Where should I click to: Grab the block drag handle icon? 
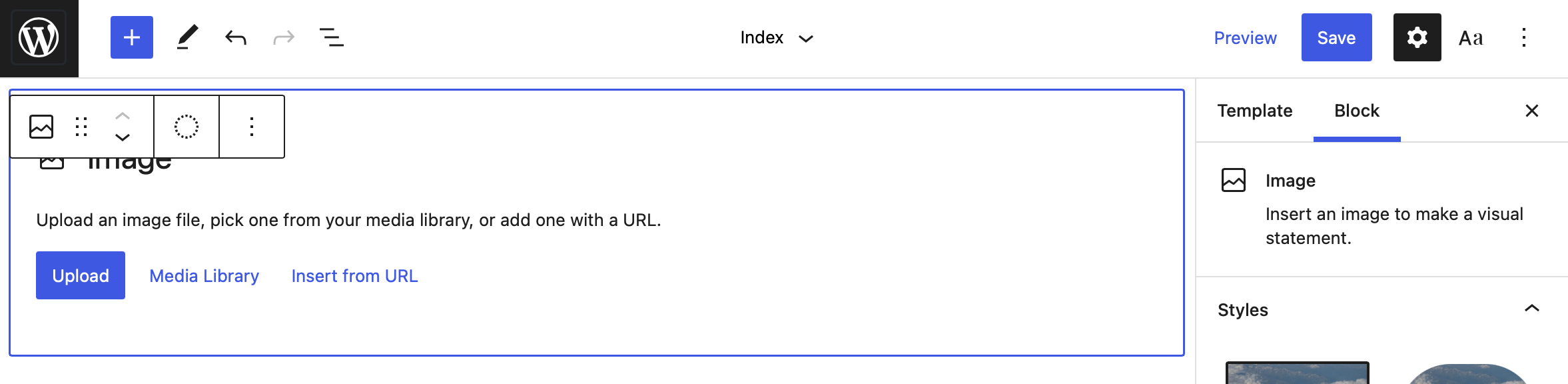point(81,126)
